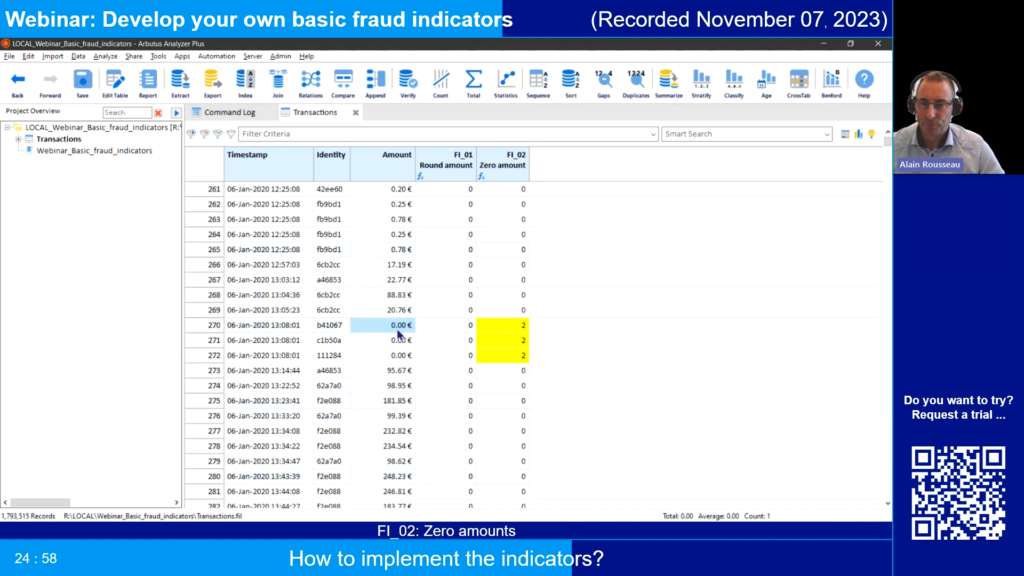The width and height of the screenshot is (1024, 576).
Task: Open the Server menu
Action: (x=253, y=56)
